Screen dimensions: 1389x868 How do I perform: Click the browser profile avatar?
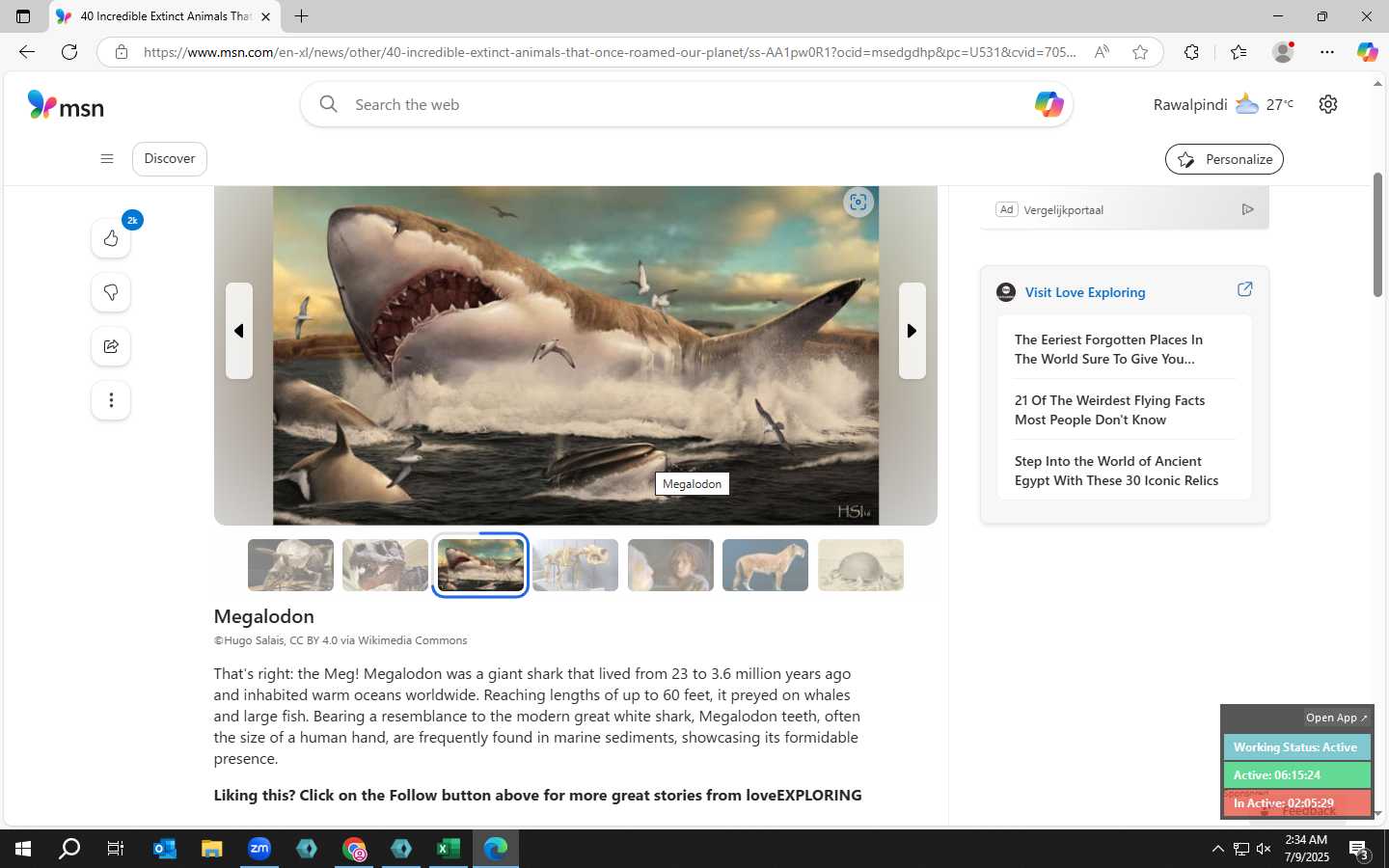tap(1283, 52)
